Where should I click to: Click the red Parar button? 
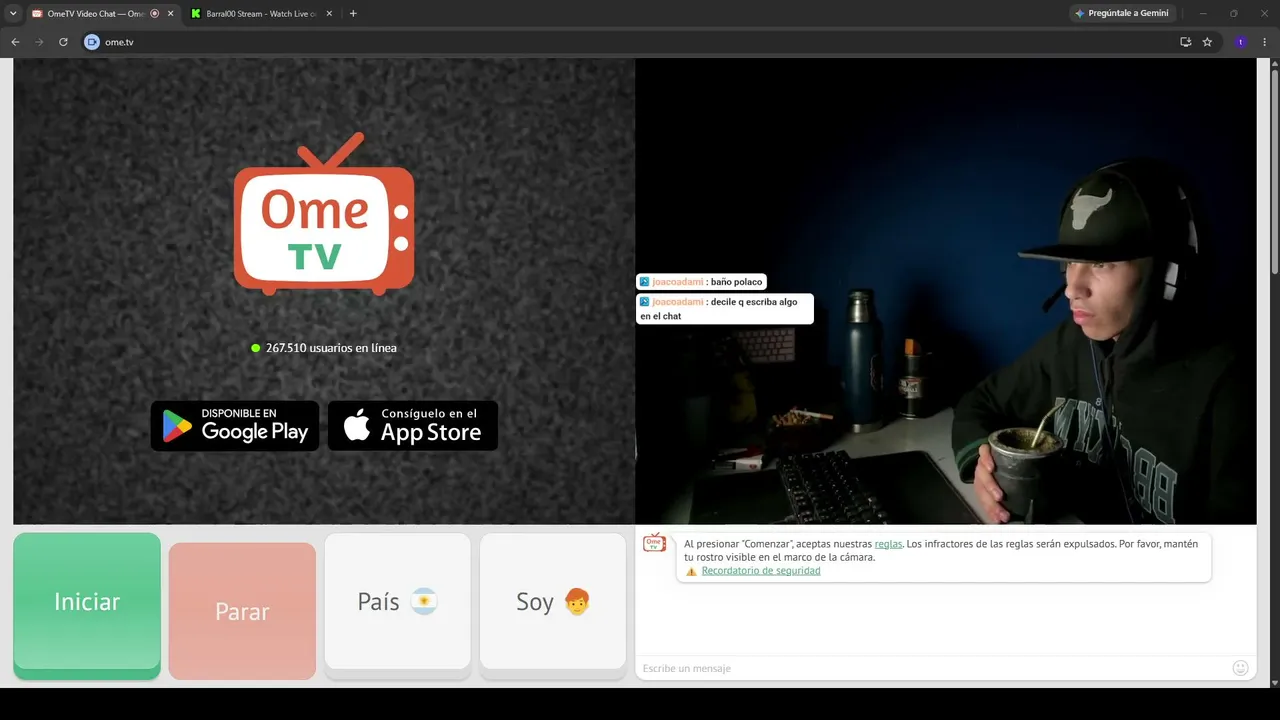[x=242, y=611]
